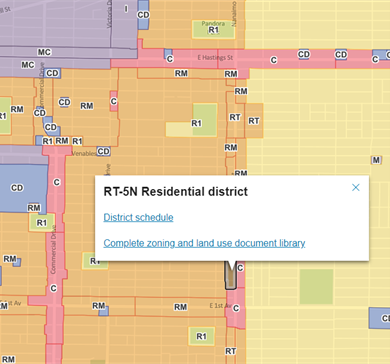Select the unlabeled green park square in yellow zone
The image size is (390, 364).
(x=316, y=287)
